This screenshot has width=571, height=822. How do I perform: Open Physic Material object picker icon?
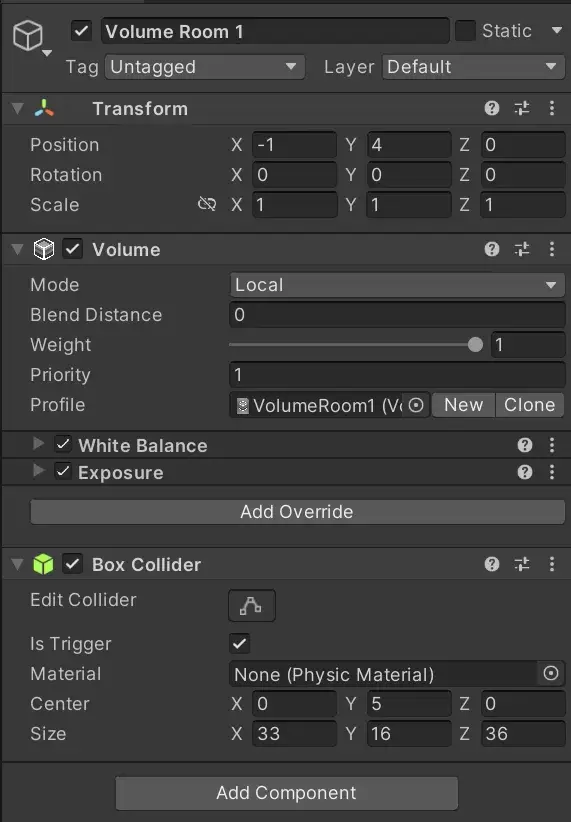pos(551,674)
